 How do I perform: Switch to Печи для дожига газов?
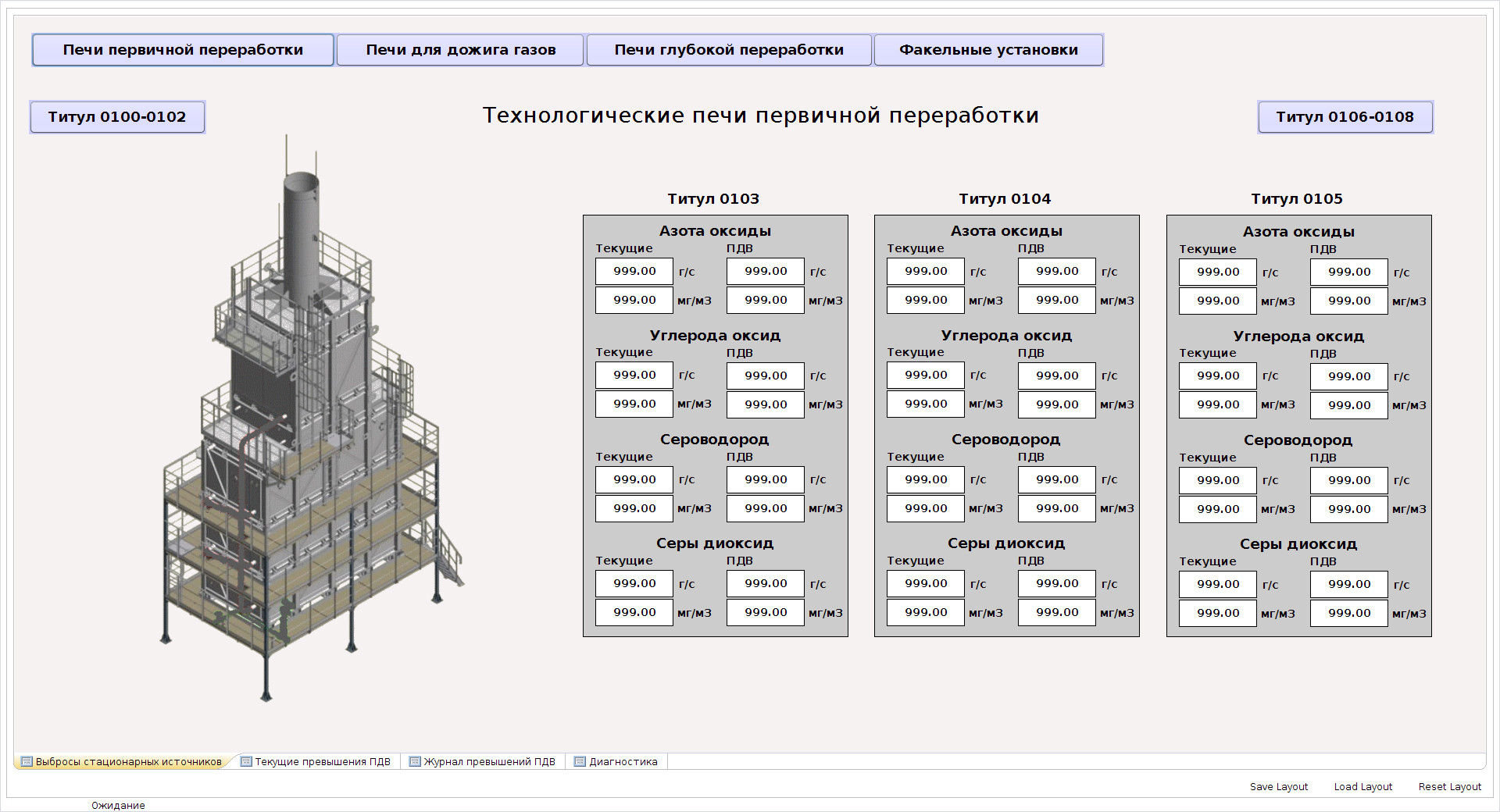pyautogui.click(x=460, y=50)
